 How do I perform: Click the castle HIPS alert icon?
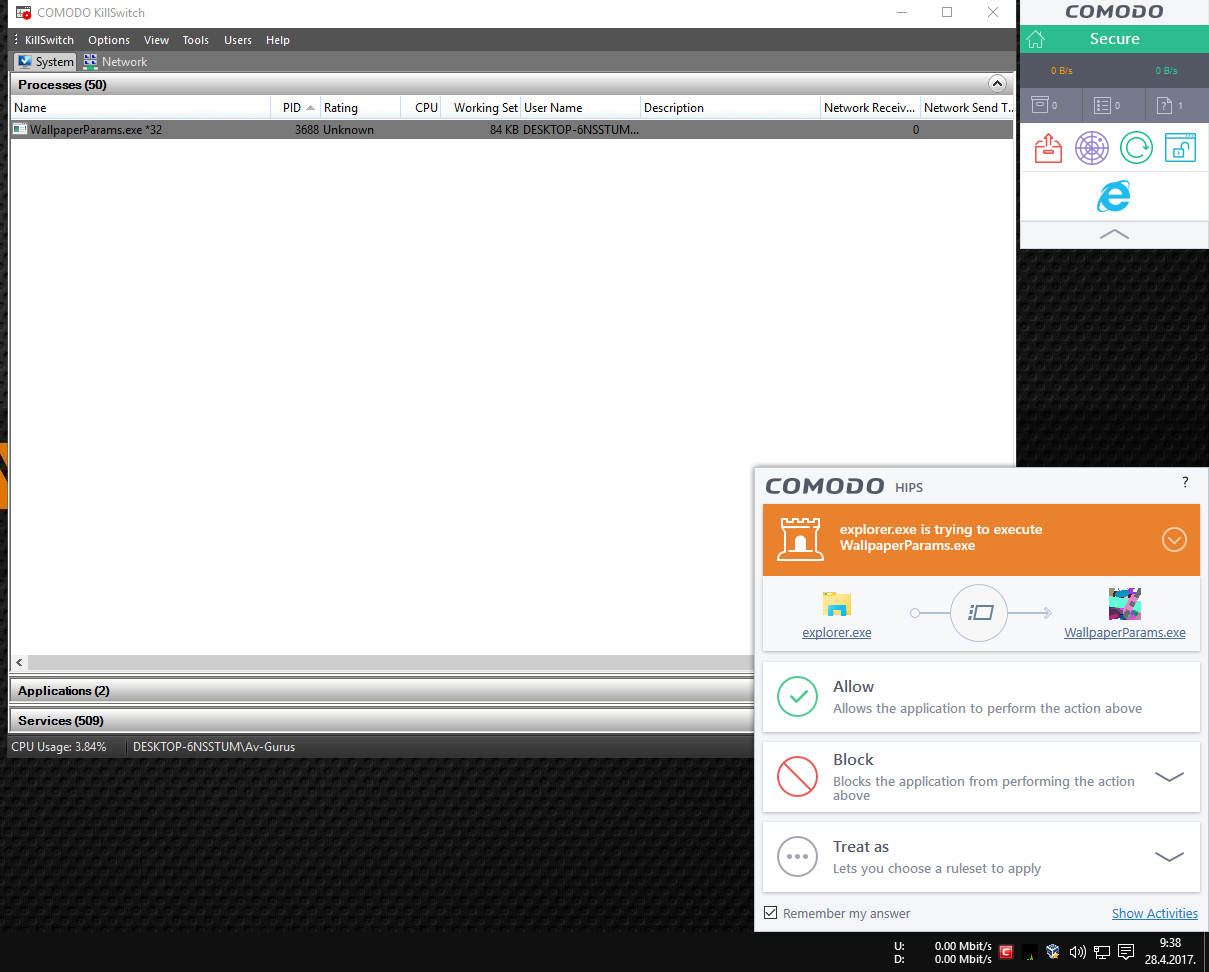coord(800,538)
